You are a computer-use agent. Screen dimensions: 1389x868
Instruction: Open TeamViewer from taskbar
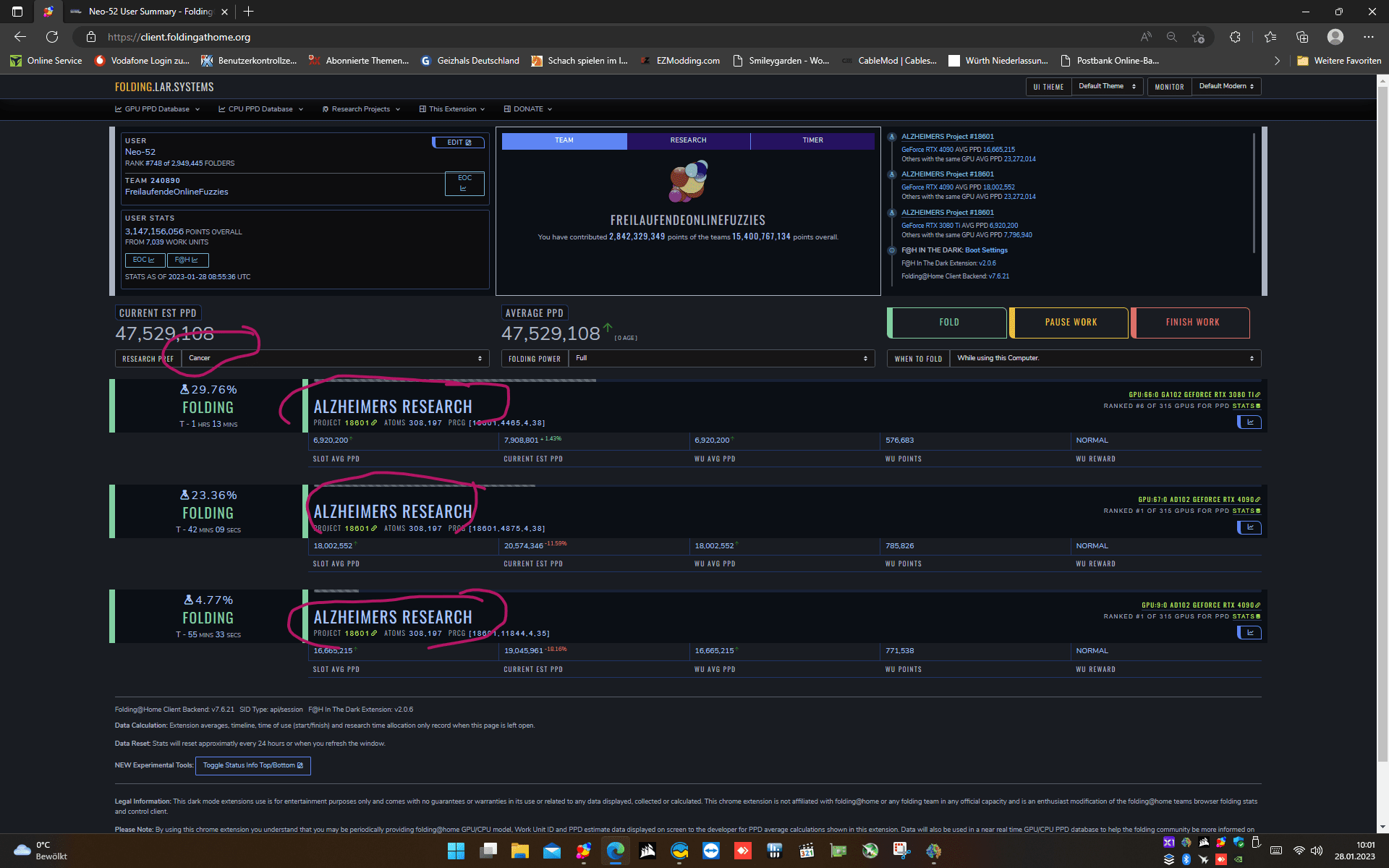coord(711,851)
